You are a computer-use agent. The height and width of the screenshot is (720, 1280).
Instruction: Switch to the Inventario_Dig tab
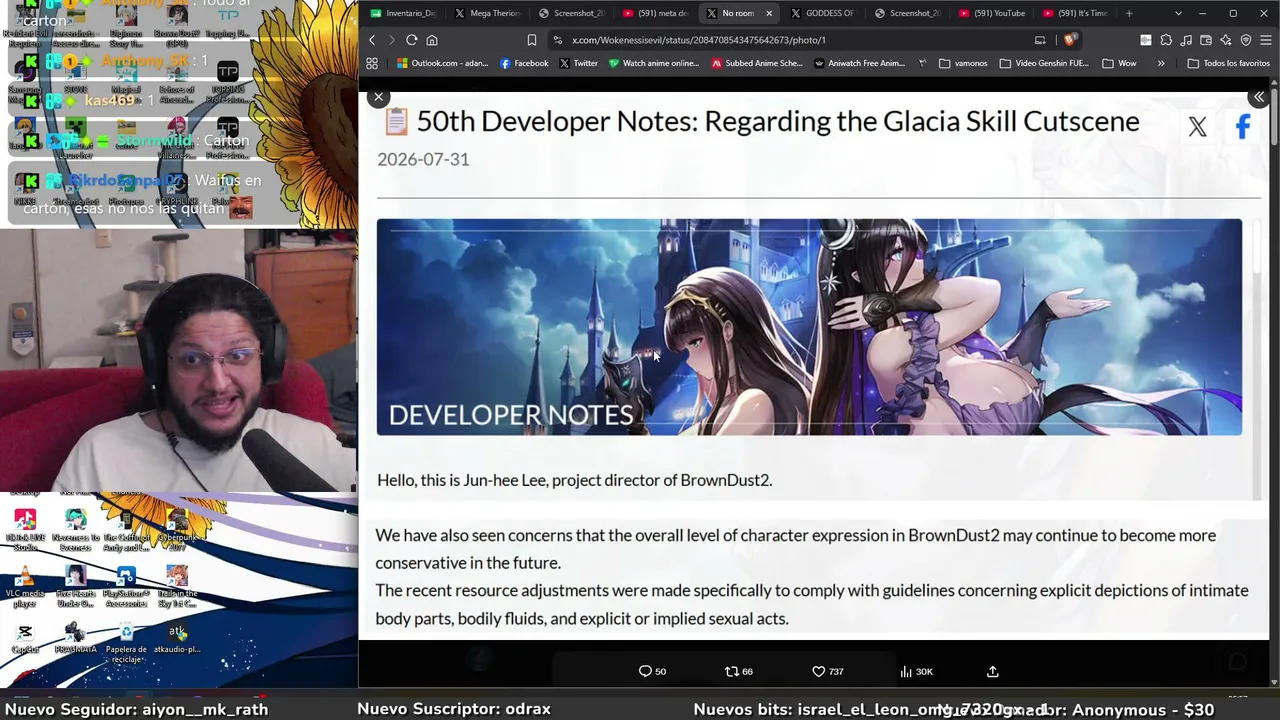[403, 13]
